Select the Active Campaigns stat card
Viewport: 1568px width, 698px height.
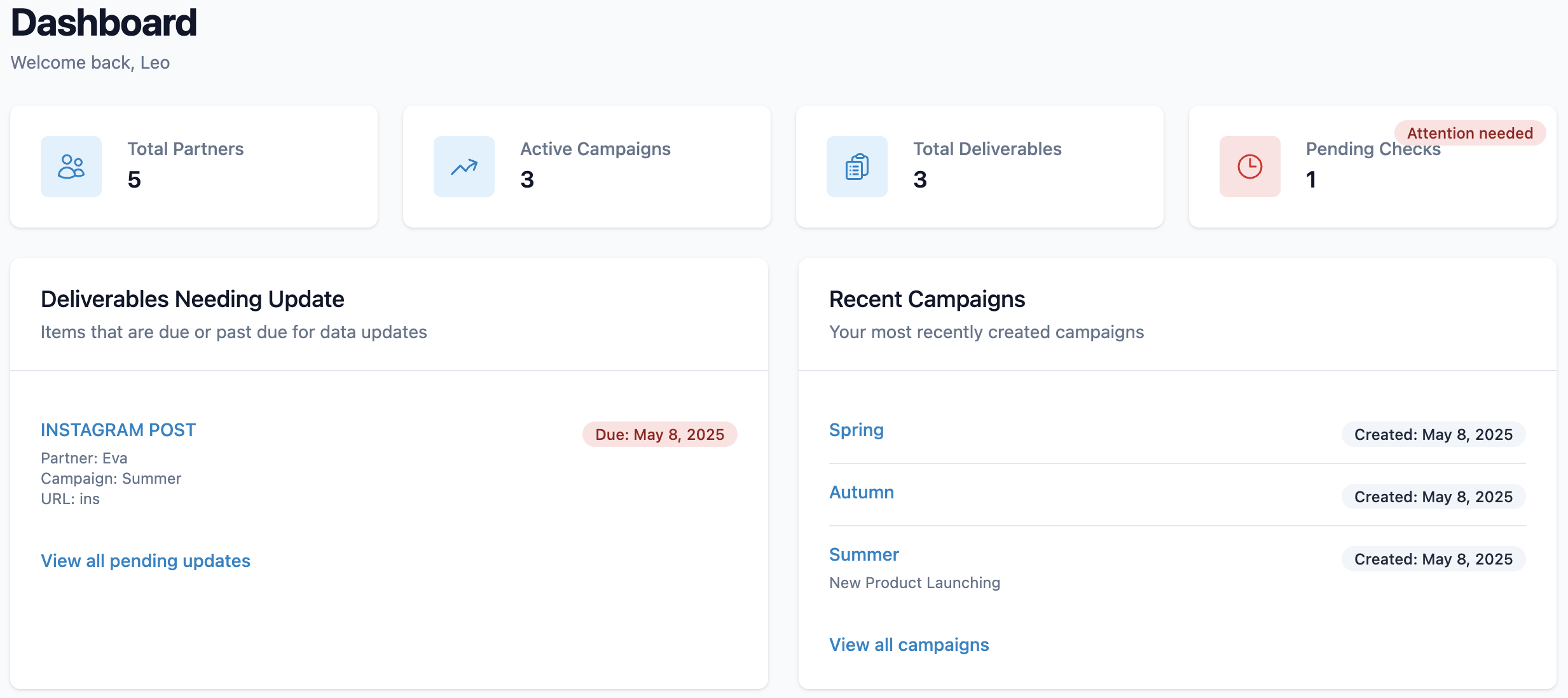click(x=587, y=167)
